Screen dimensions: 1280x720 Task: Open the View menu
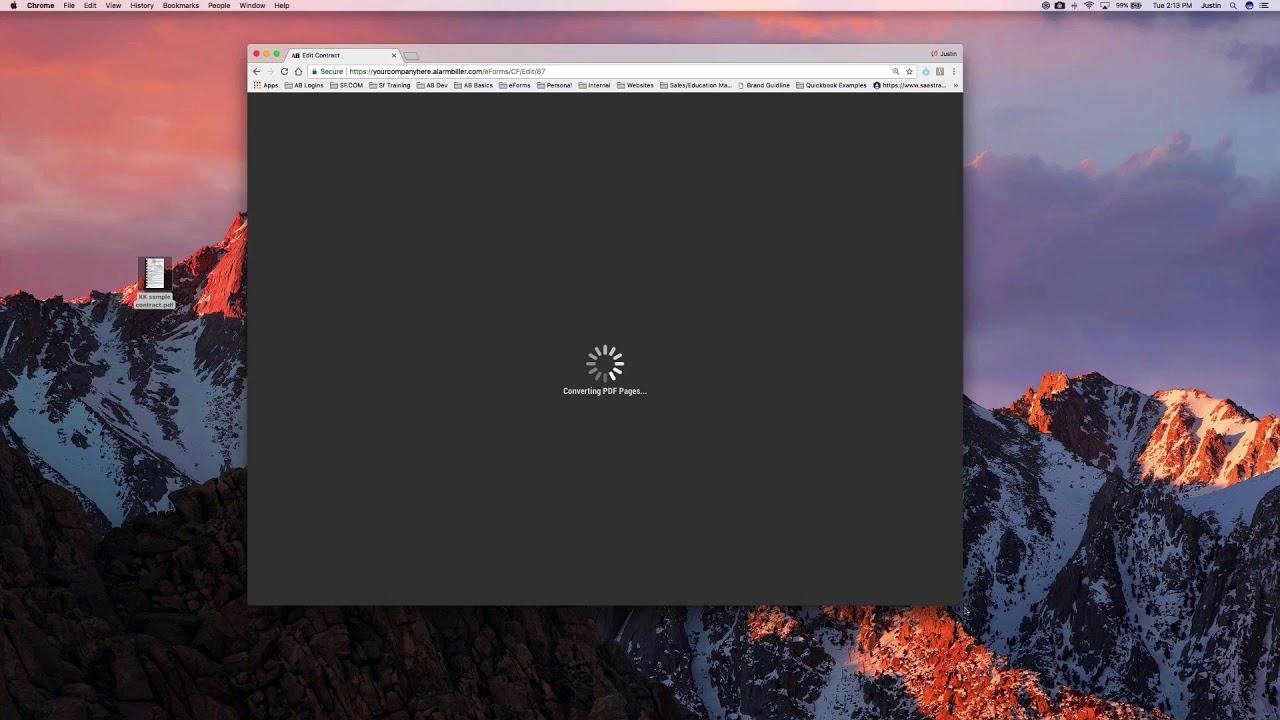[113, 5]
